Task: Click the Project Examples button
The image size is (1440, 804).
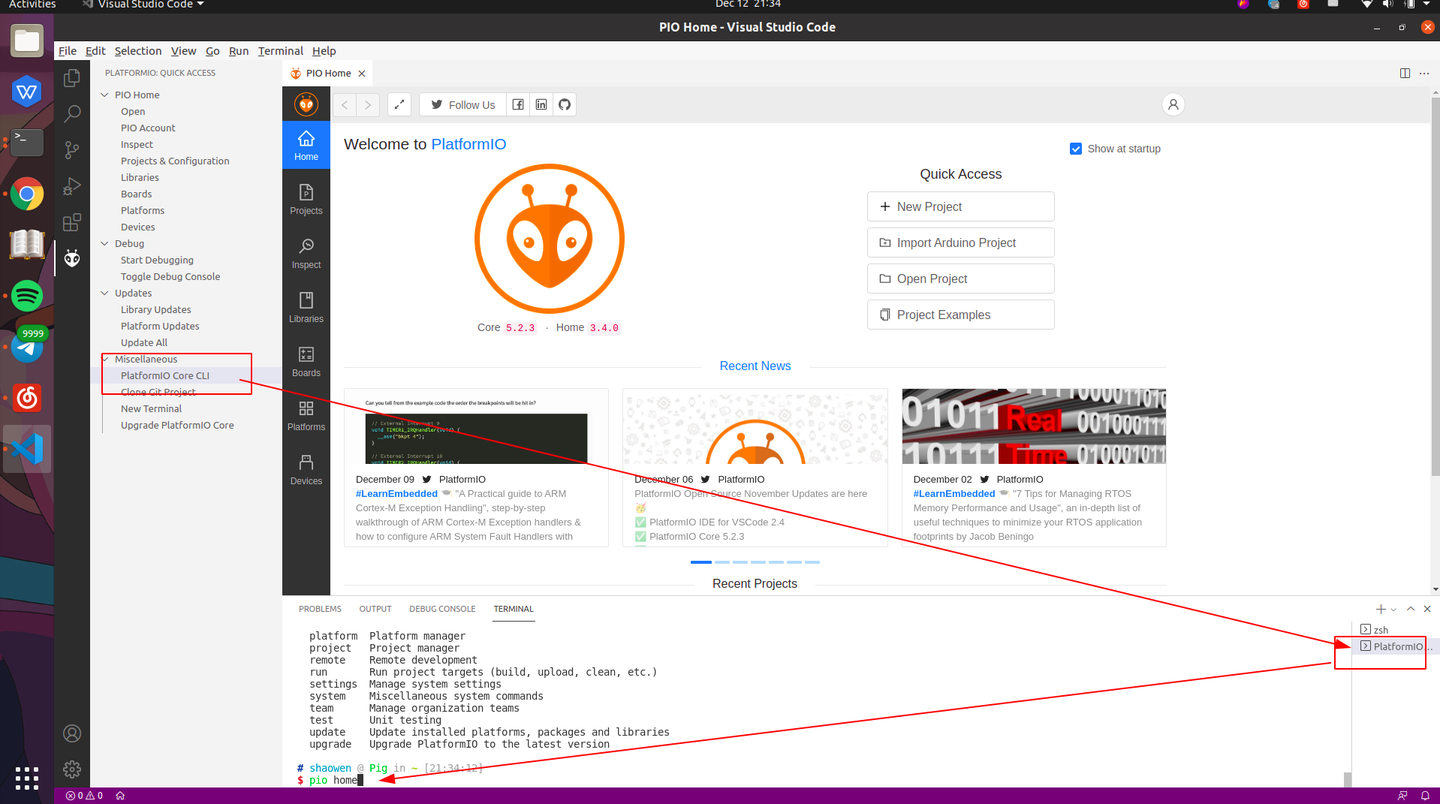Action: [x=960, y=315]
